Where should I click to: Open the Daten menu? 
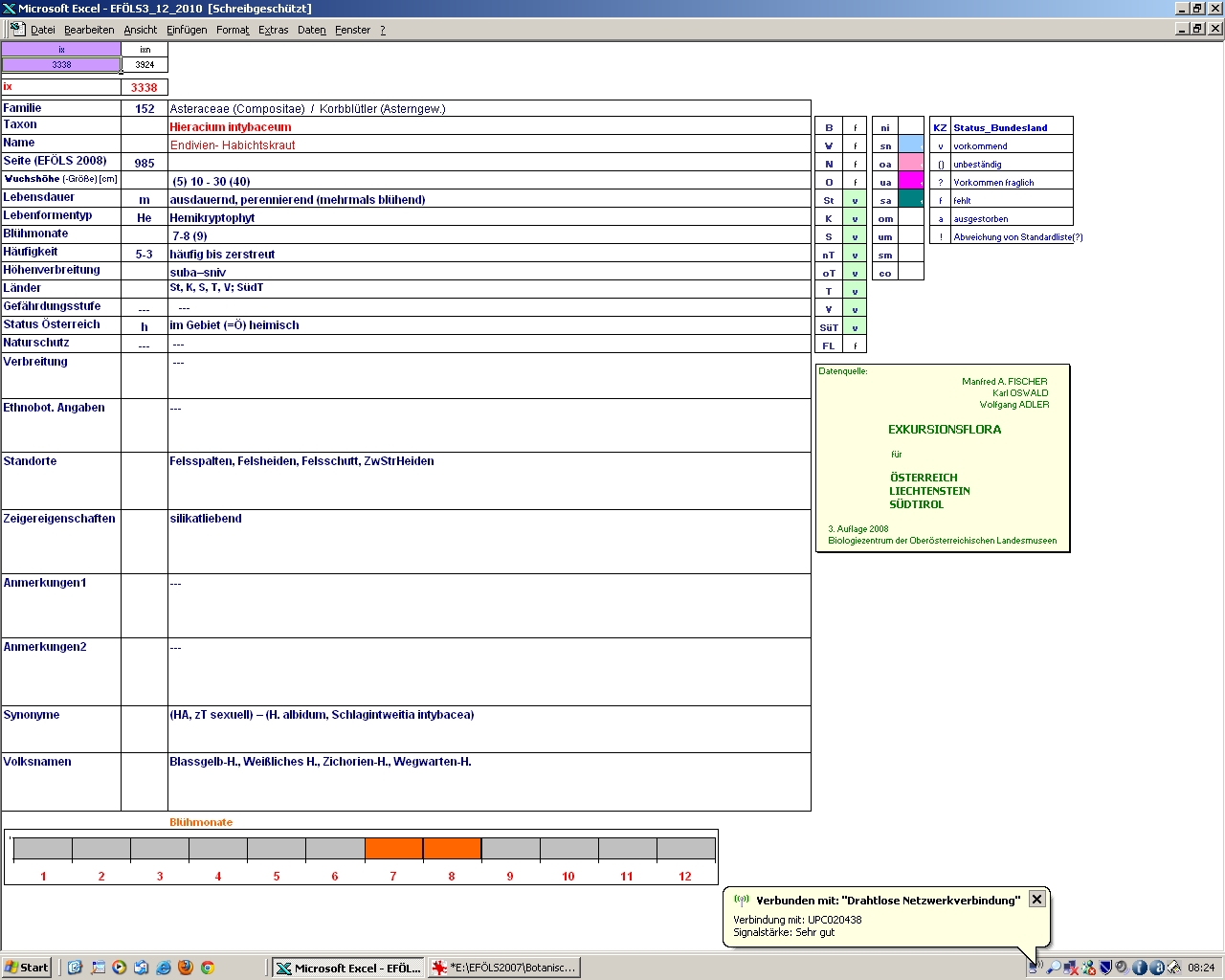coord(311,30)
